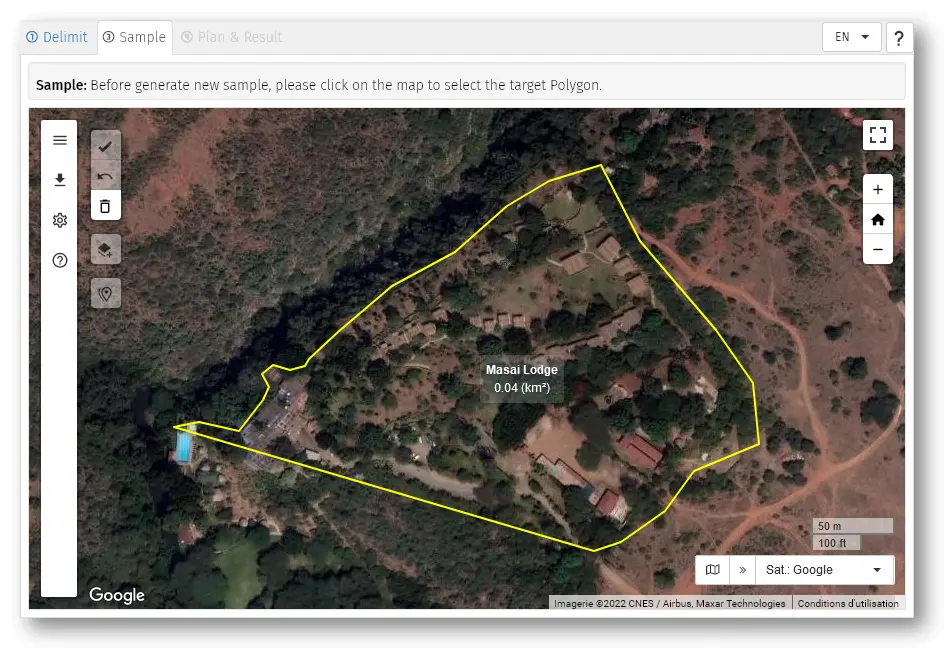Zoom in with the plus button
This screenshot has height=648, width=944.
click(878, 189)
